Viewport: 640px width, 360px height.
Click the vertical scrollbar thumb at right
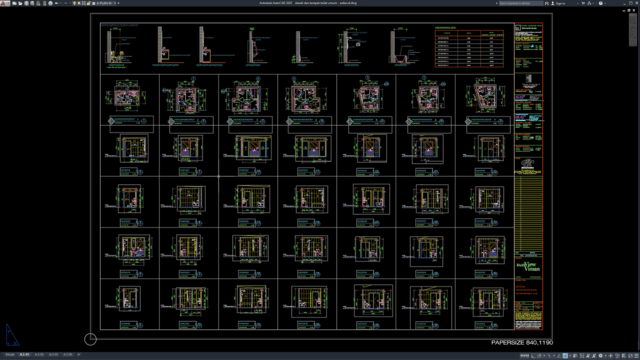pos(633,30)
